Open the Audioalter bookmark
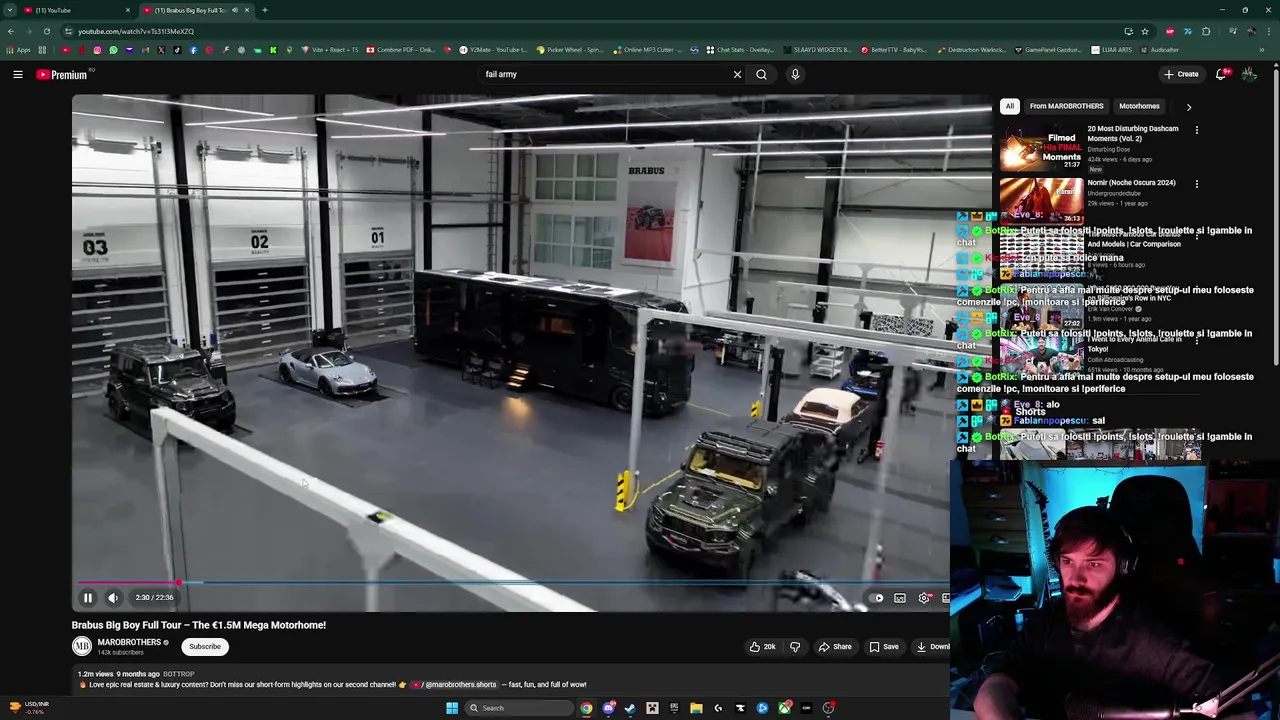 coord(1159,50)
